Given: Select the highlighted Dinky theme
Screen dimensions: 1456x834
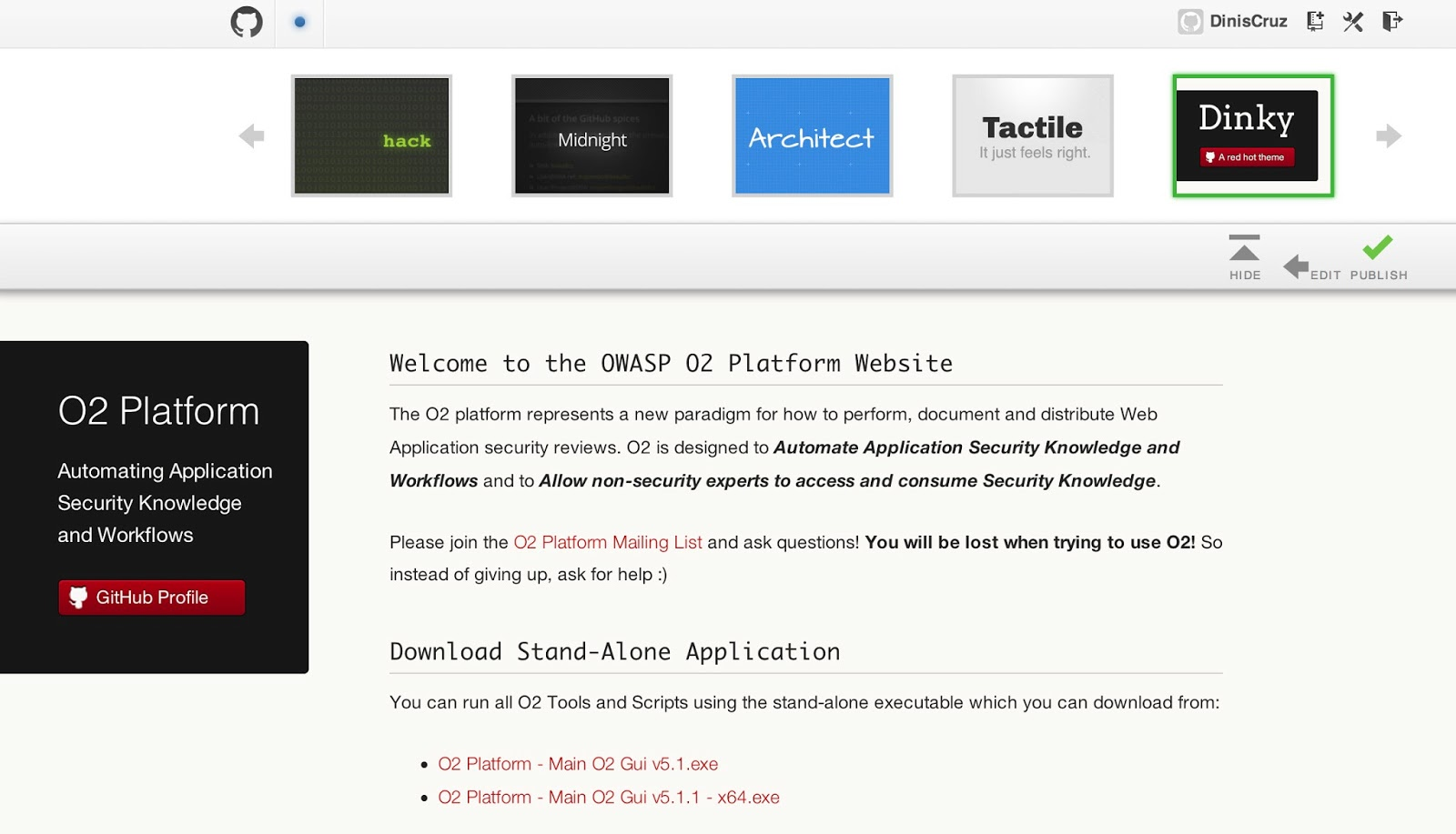Looking at the screenshot, I should pyautogui.click(x=1253, y=136).
